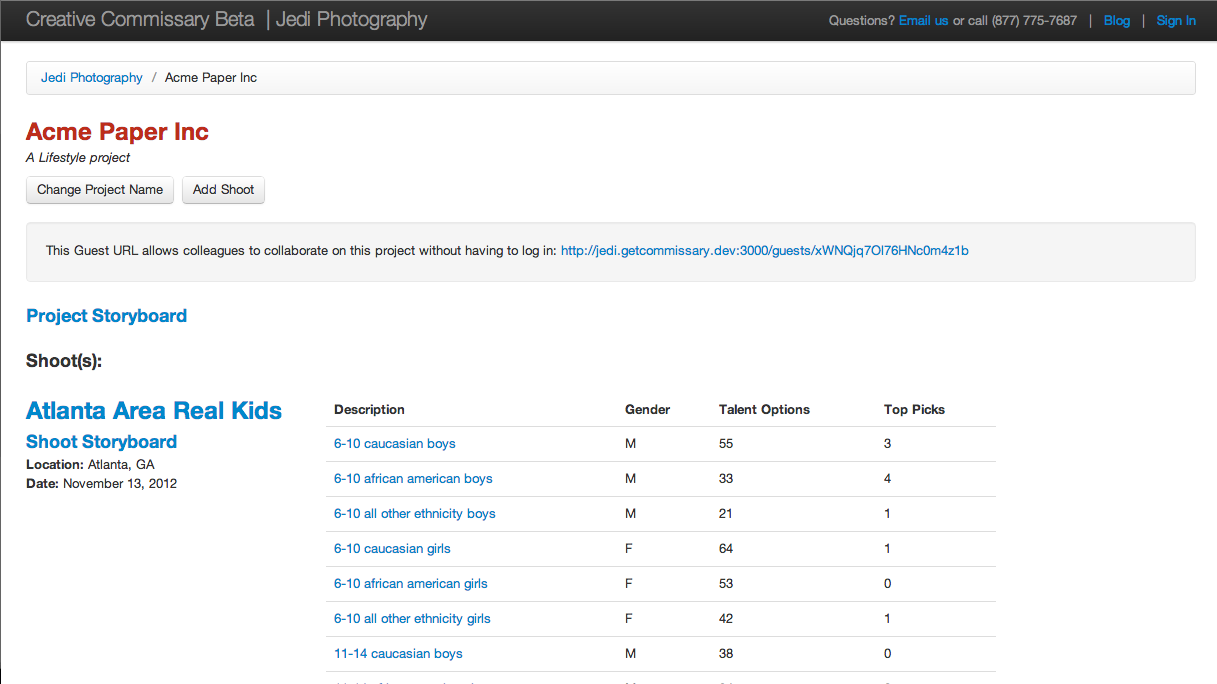This screenshot has height=684, width=1217.
Task: Click the Acme Paper Inc project heading
Action: pos(117,132)
